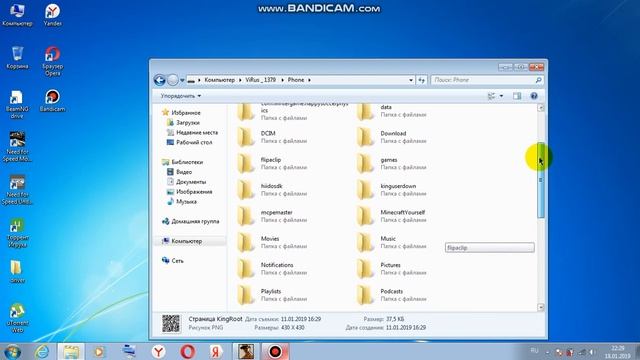
Task: Open BeamNG drive desktop shortcut
Action: point(17,104)
